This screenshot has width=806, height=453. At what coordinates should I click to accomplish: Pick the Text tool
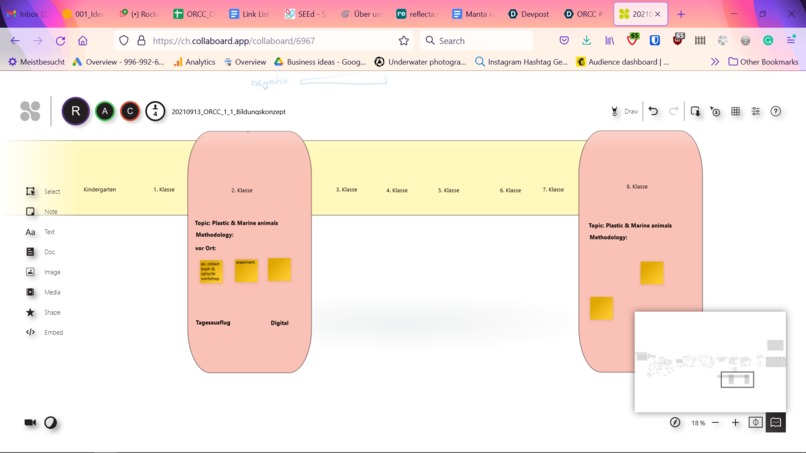pyautogui.click(x=40, y=232)
